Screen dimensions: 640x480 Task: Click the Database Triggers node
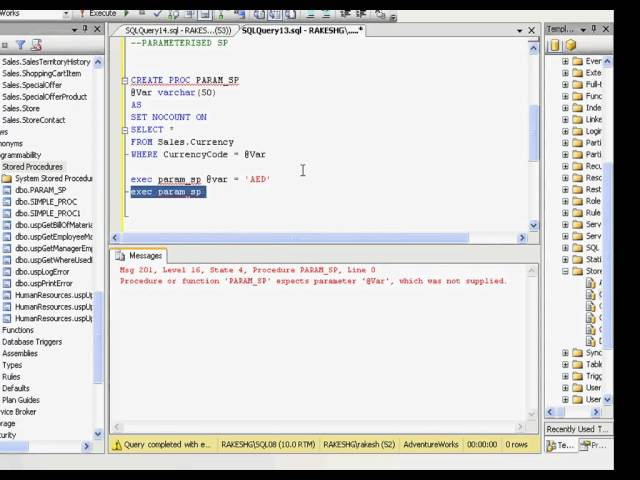32,342
